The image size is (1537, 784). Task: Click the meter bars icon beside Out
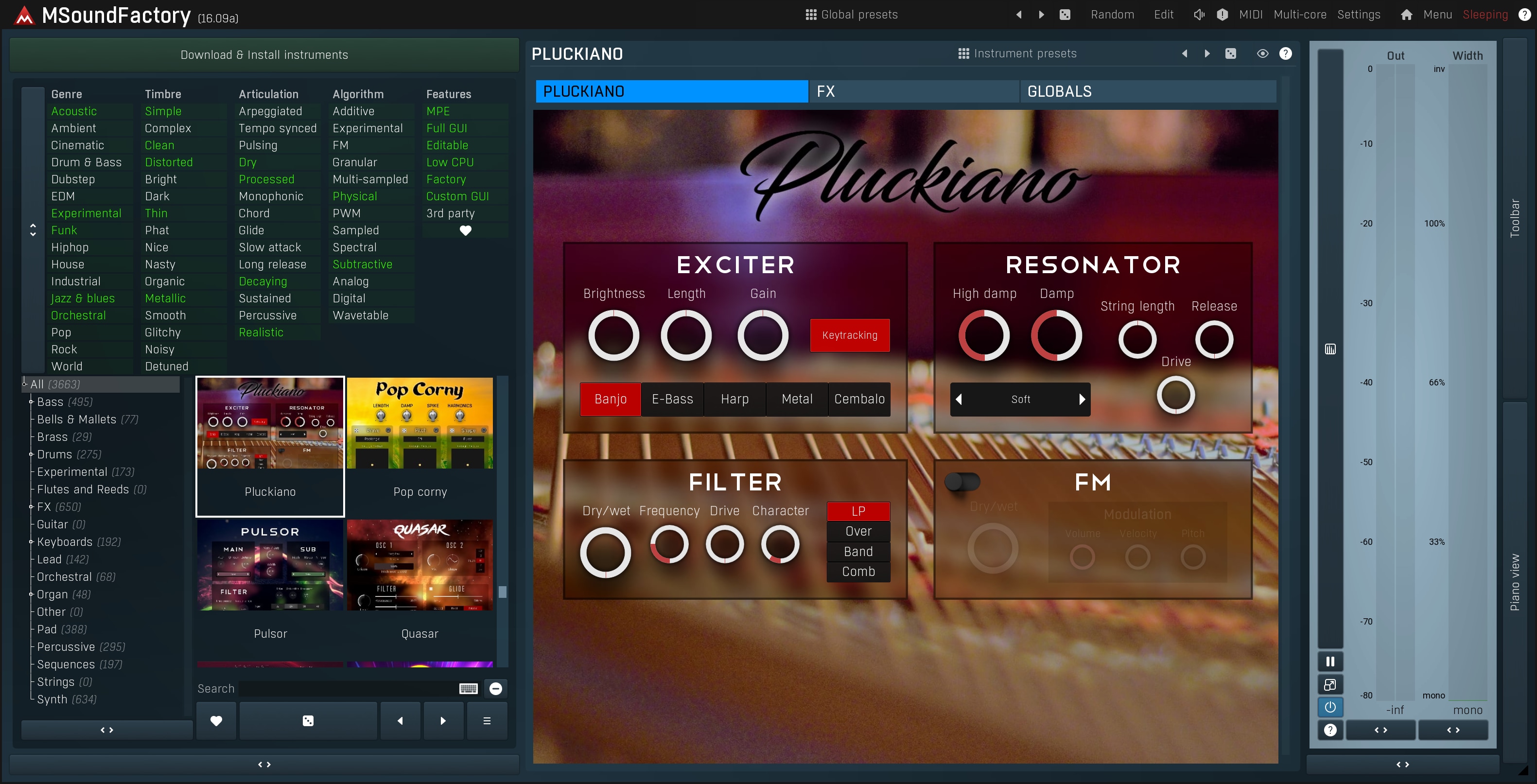click(1330, 349)
